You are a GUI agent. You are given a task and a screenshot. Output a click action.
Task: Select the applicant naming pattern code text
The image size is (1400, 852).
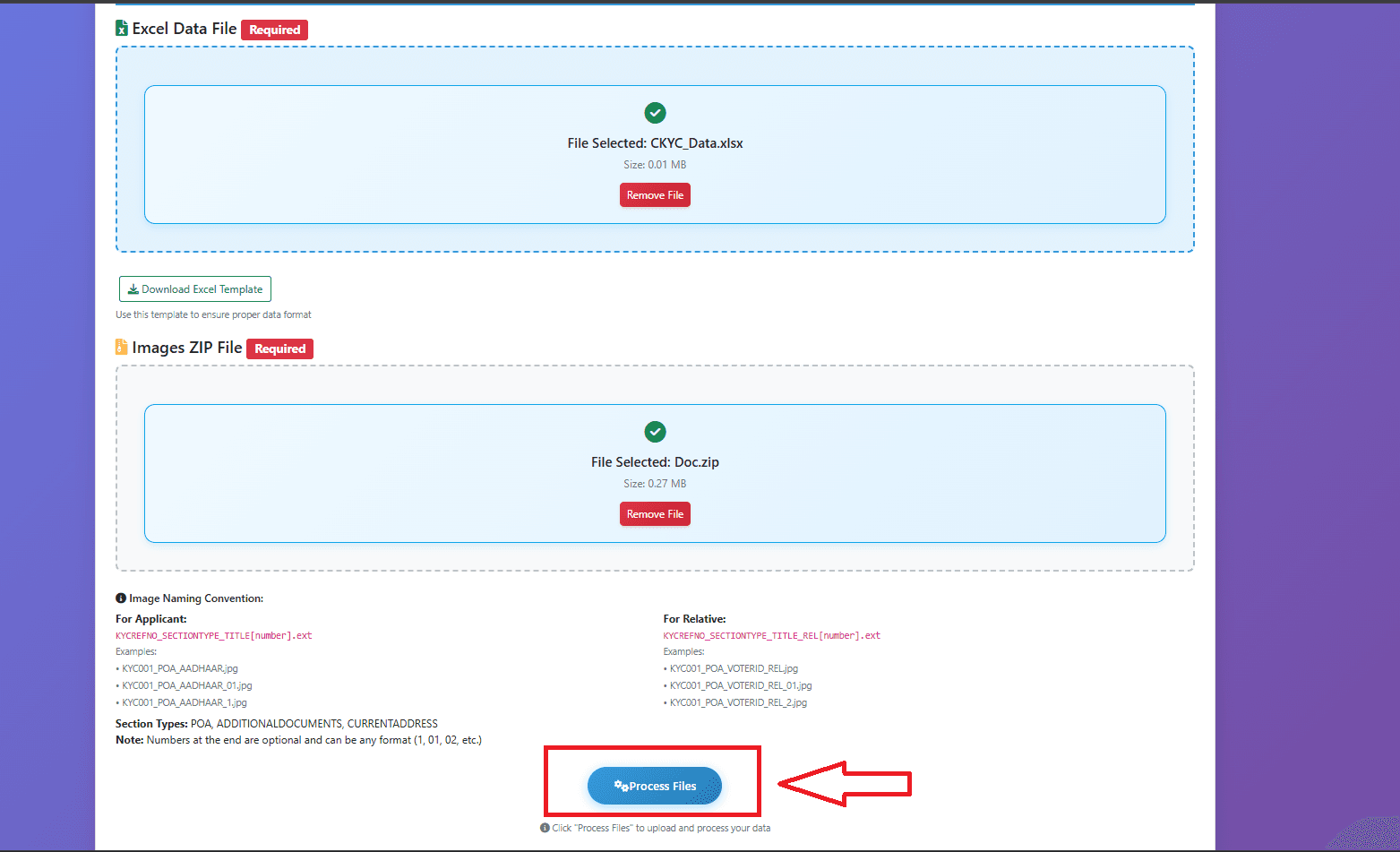click(x=213, y=635)
